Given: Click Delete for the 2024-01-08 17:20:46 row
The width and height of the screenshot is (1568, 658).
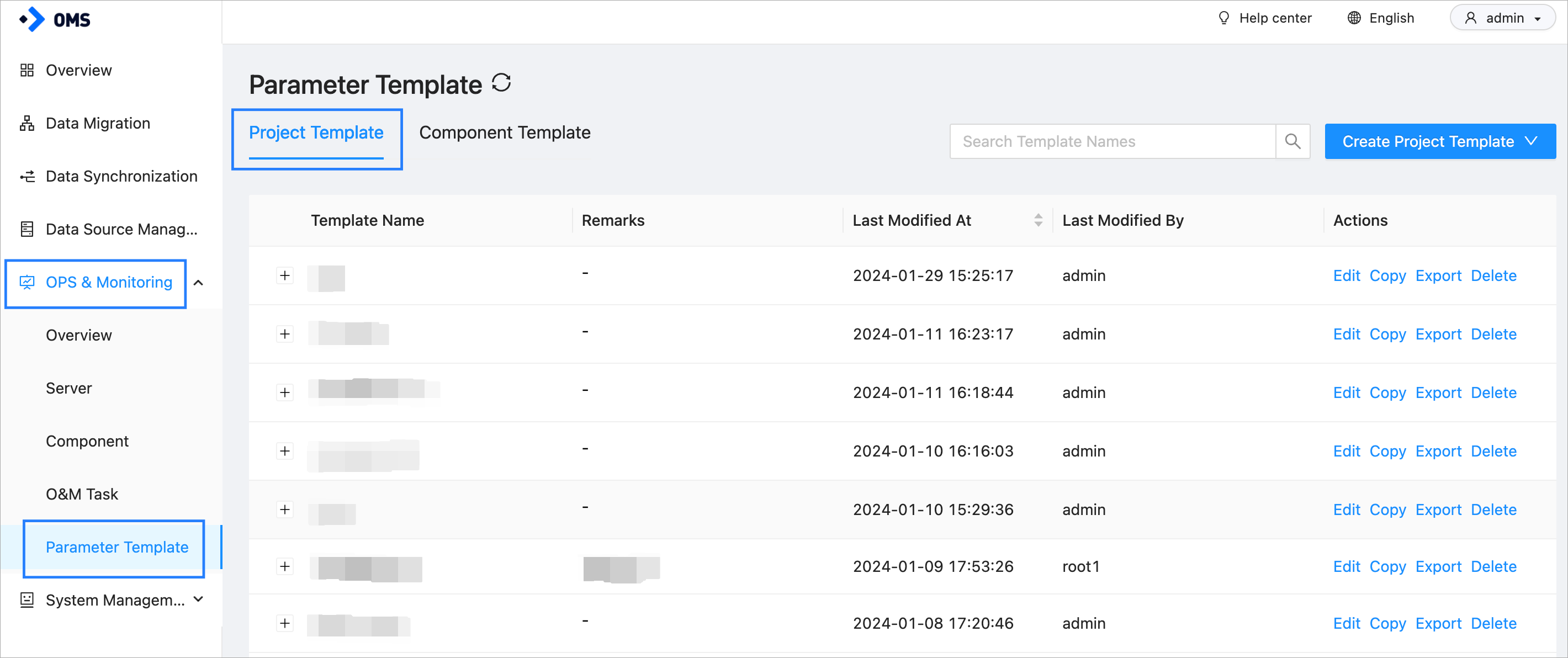Looking at the screenshot, I should point(1493,623).
